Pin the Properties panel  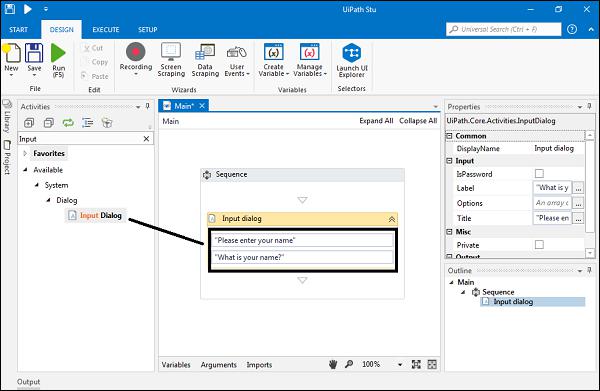(589, 106)
